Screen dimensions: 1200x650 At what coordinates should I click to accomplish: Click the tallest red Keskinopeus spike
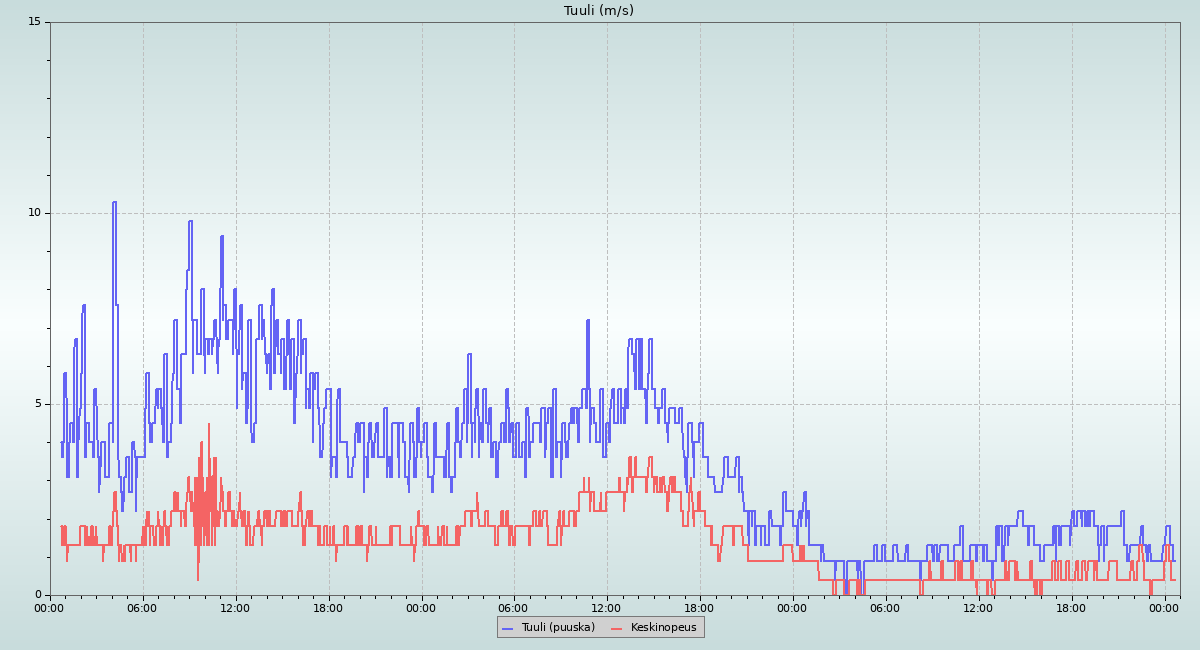point(209,425)
